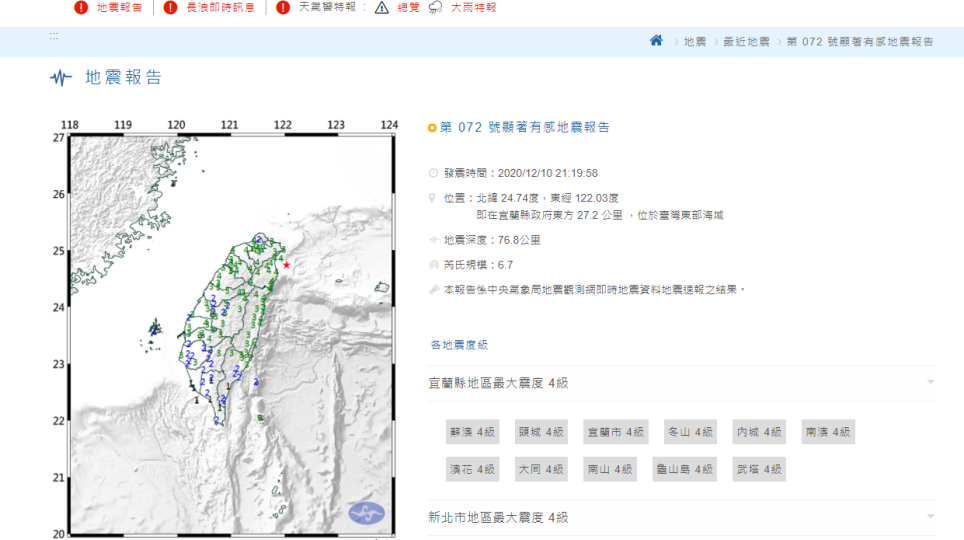Click the 天氣警特報 red alert icon
The height and width of the screenshot is (540, 964).
(x=283, y=8)
